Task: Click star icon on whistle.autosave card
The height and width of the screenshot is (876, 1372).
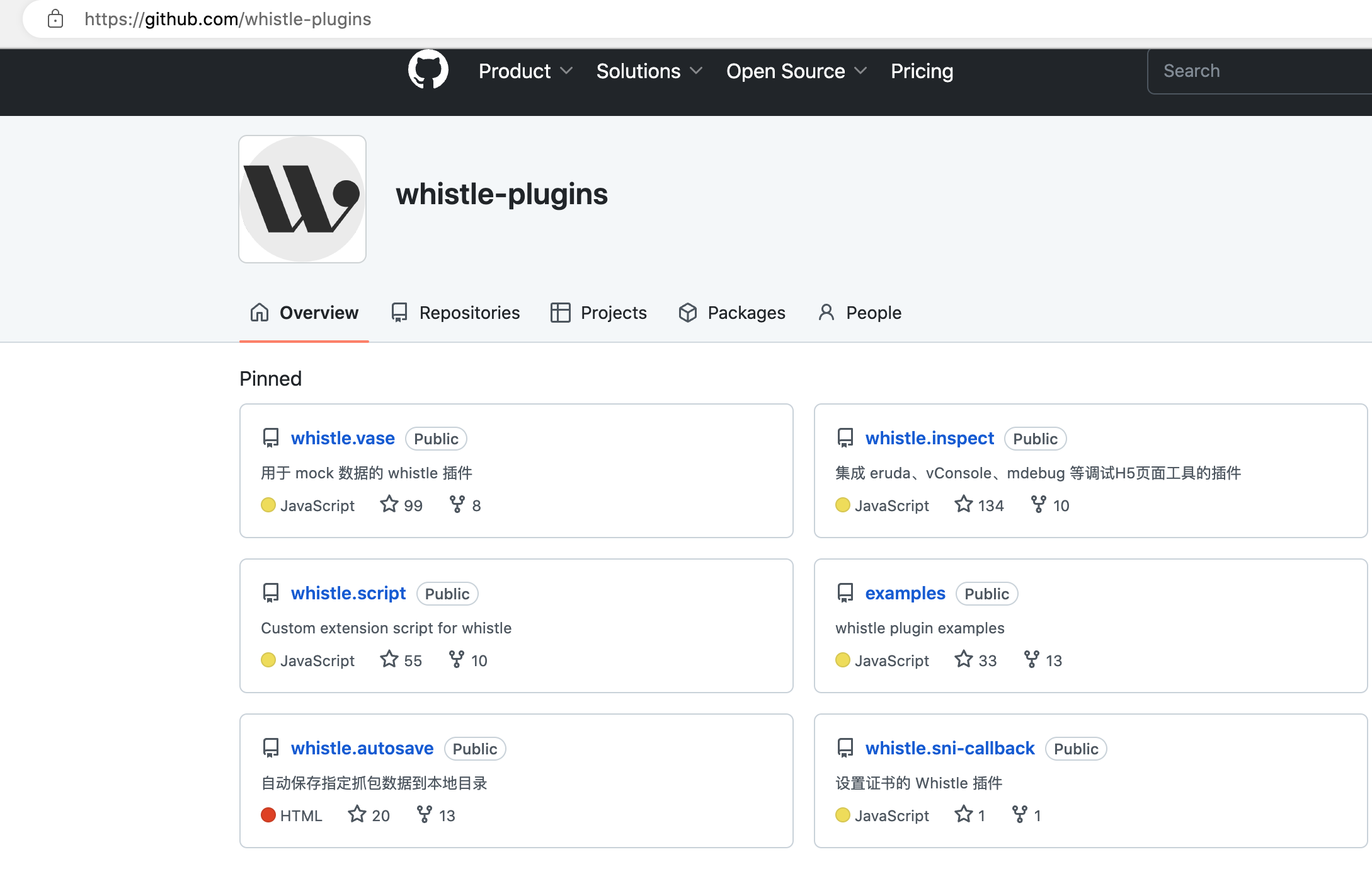Action: click(357, 814)
